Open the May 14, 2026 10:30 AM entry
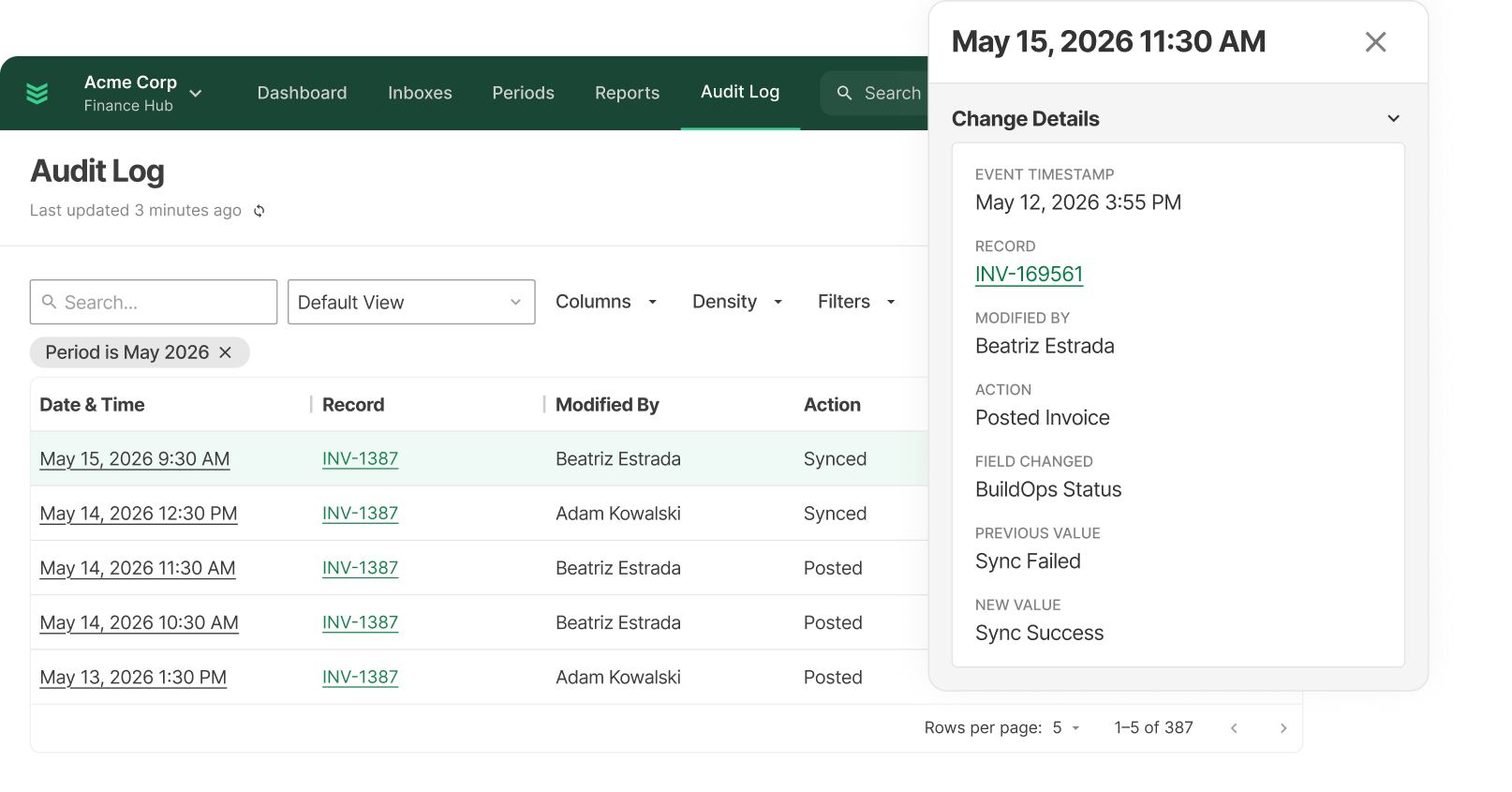Image resolution: width=1512 pixels, height=792 pixels. [x=139, y=622]
